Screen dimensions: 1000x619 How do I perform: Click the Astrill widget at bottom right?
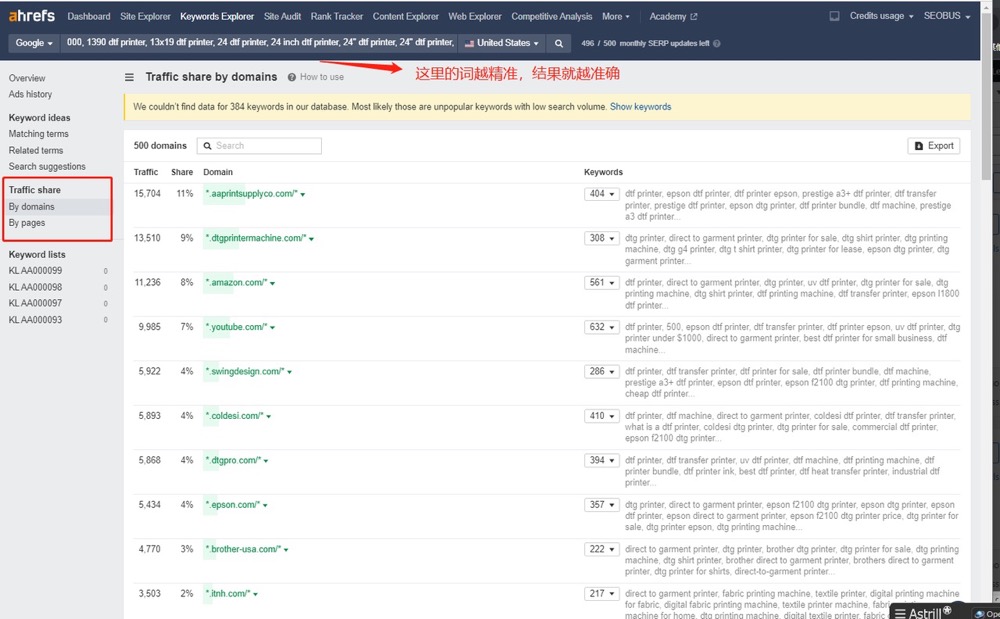pyautogui.click(x=923, y=613)
